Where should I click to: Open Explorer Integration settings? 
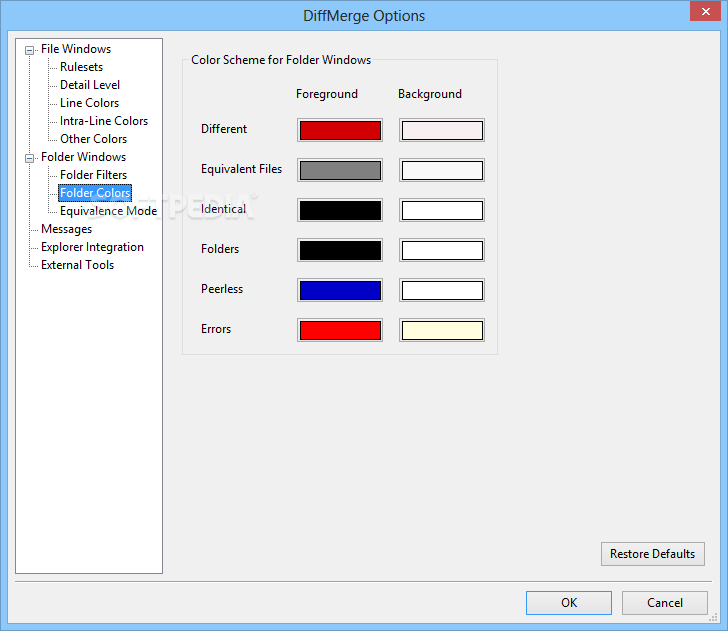(92, 247)
